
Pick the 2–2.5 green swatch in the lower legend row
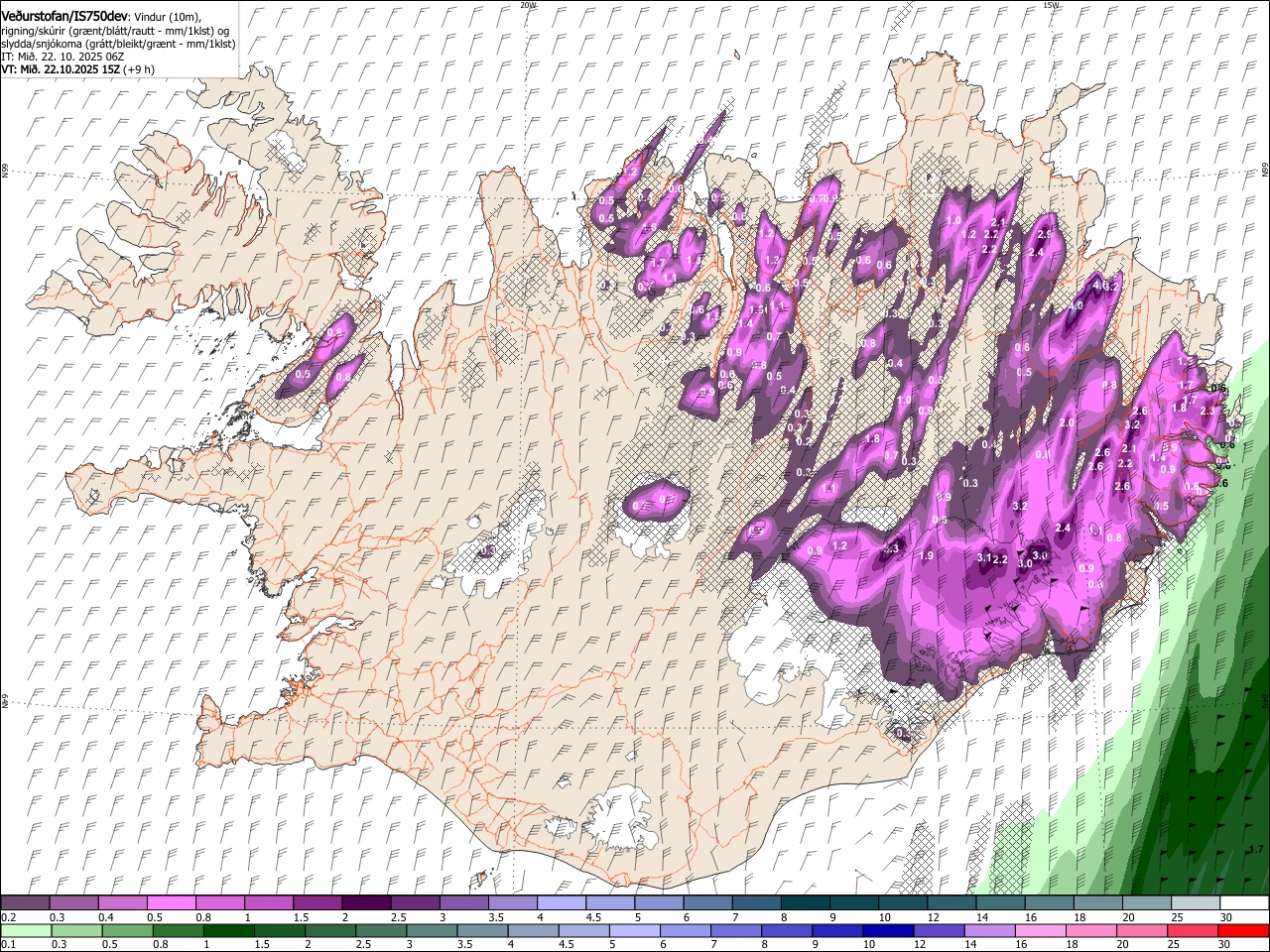[x=330, y=931]
